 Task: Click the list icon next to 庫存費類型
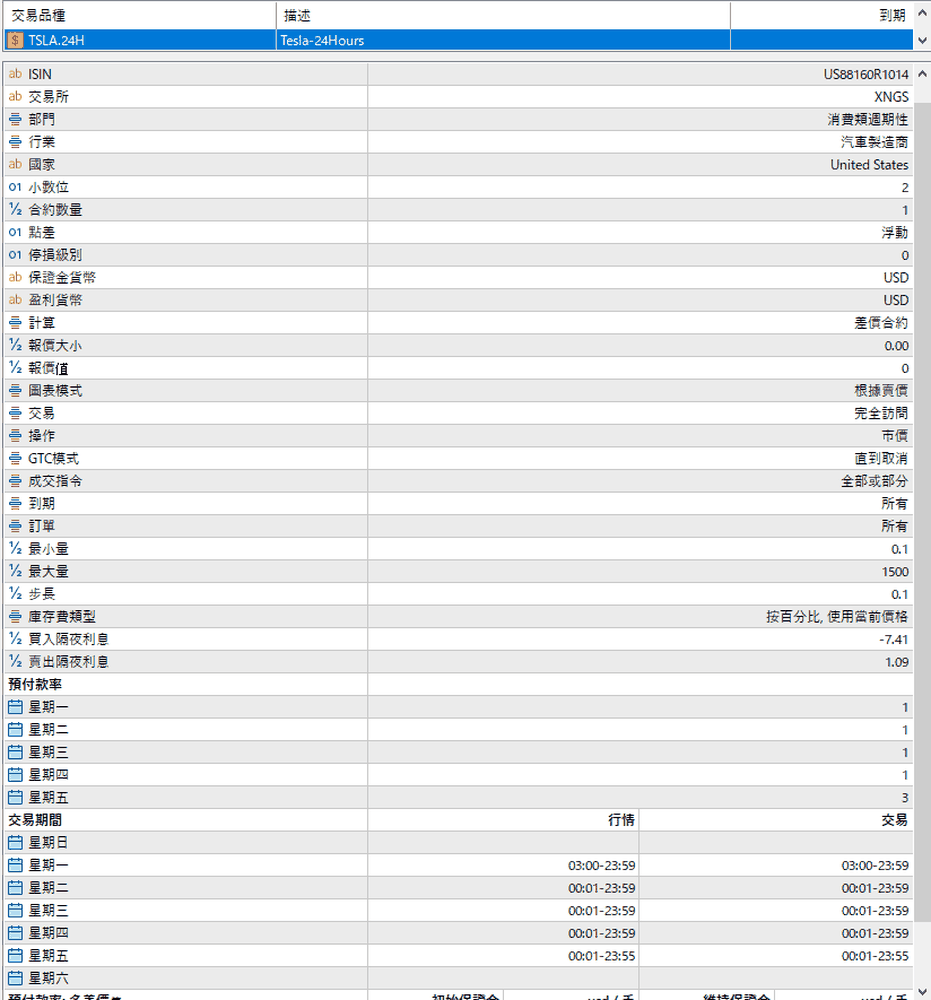[15, 616]
